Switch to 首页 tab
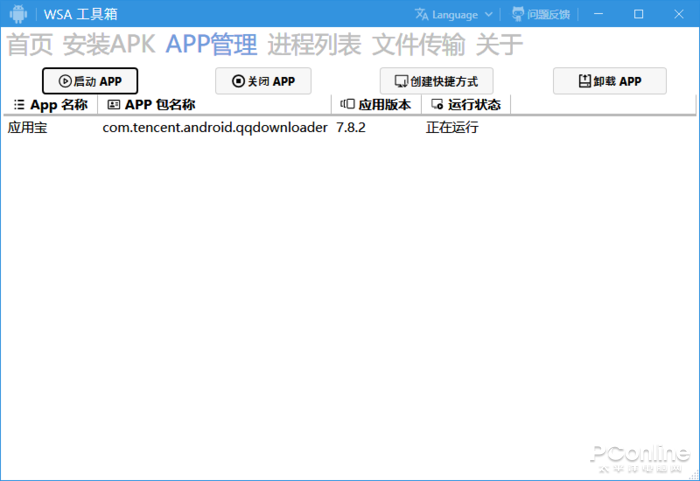 coord(29,45)
